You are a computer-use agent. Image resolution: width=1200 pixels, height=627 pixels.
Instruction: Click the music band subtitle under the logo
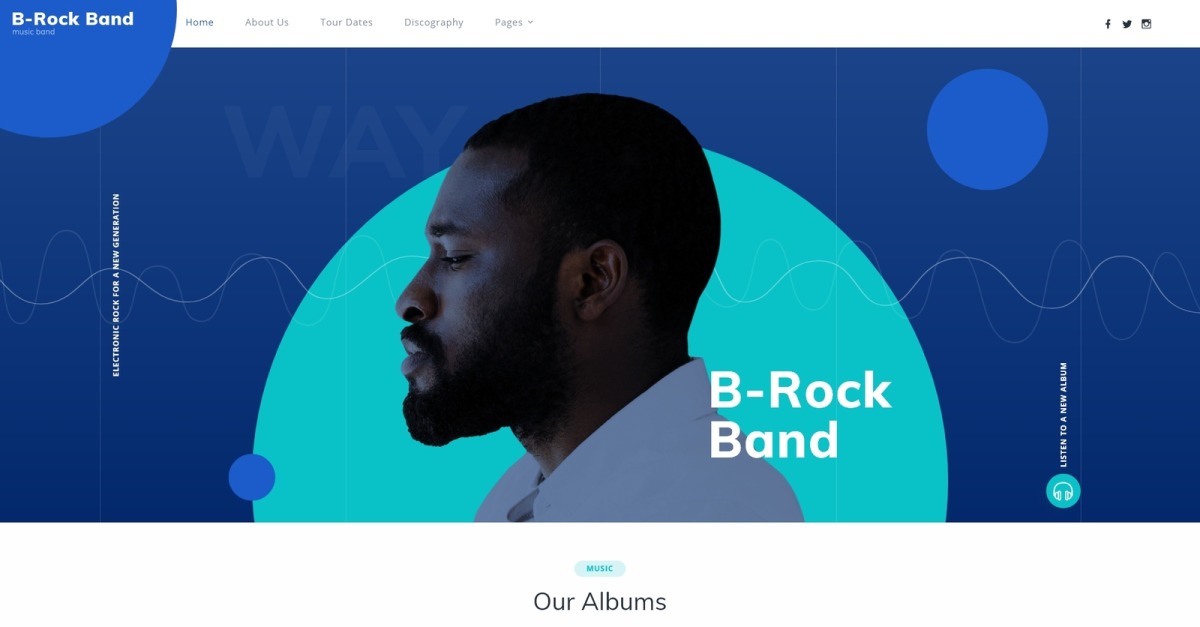pos(33,32)
